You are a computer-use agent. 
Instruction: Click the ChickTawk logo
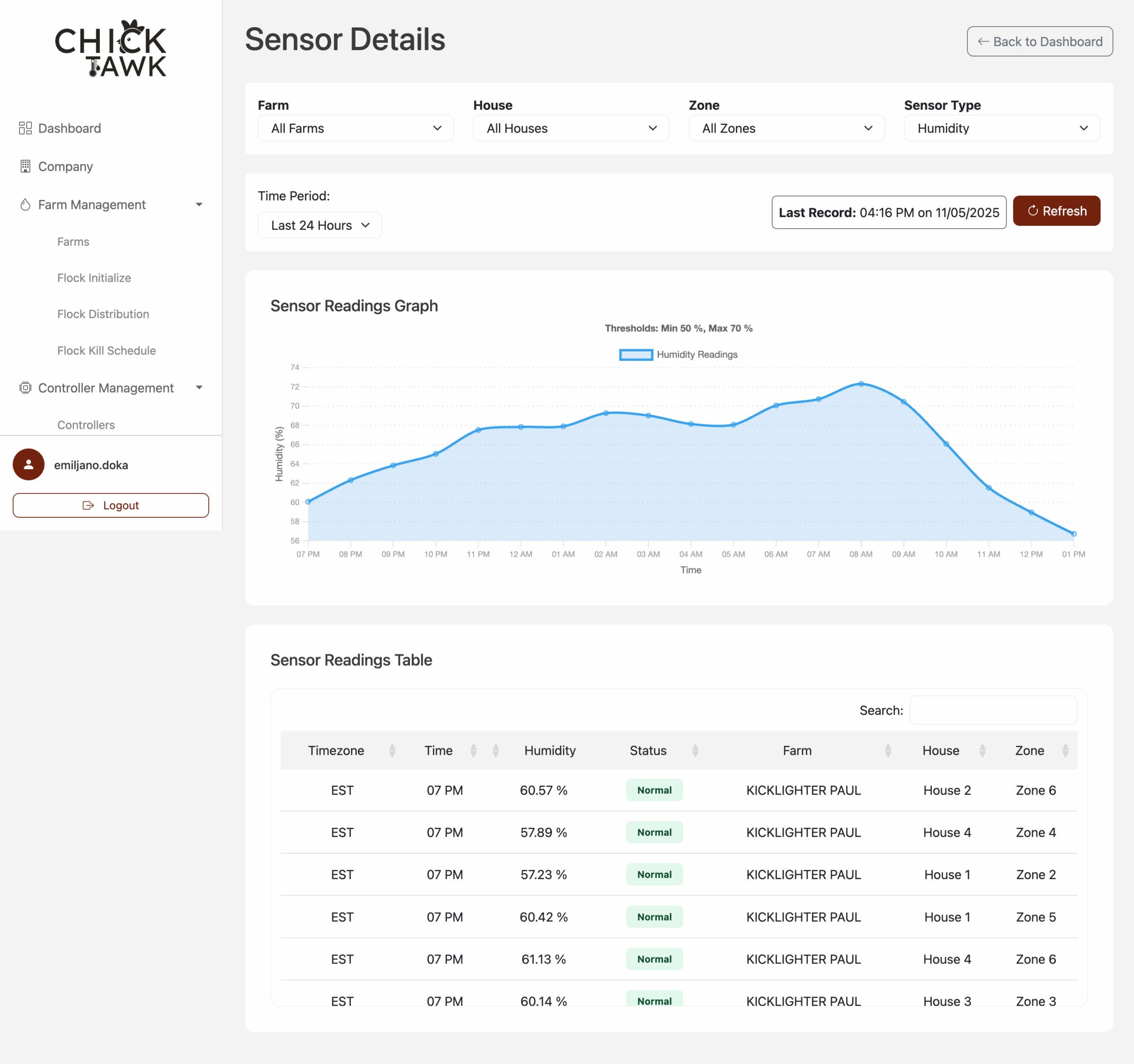(111, 49)
